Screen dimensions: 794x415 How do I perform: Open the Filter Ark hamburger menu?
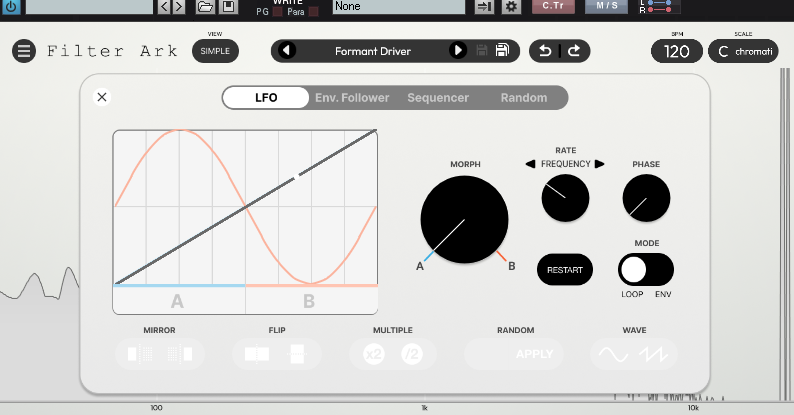click(23, 51)
